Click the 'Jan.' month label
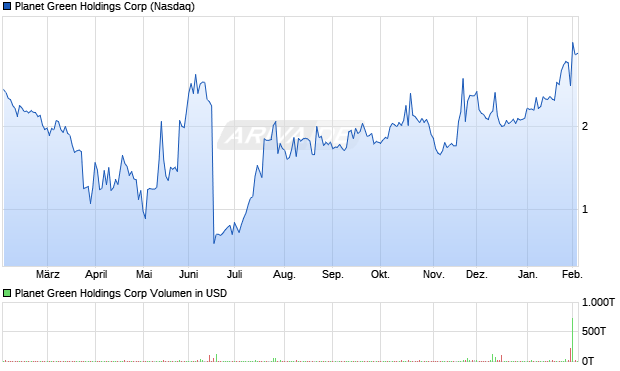The image size is (620, 371). 527,274
